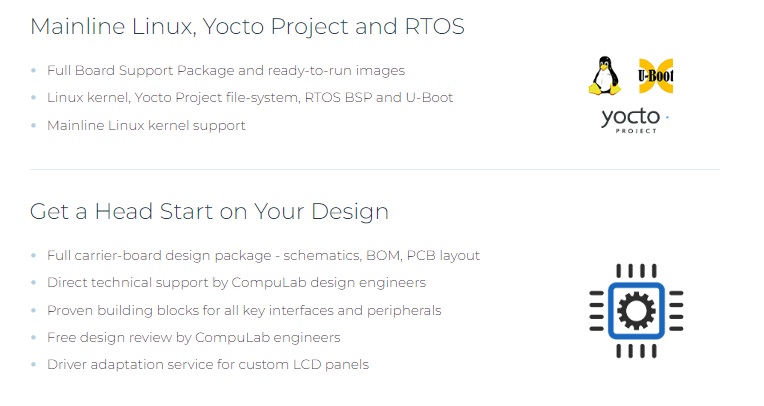Click the bullet dot before "Full Board Support Package"
This screenshot has height=406, width=764.
point(34,71)
